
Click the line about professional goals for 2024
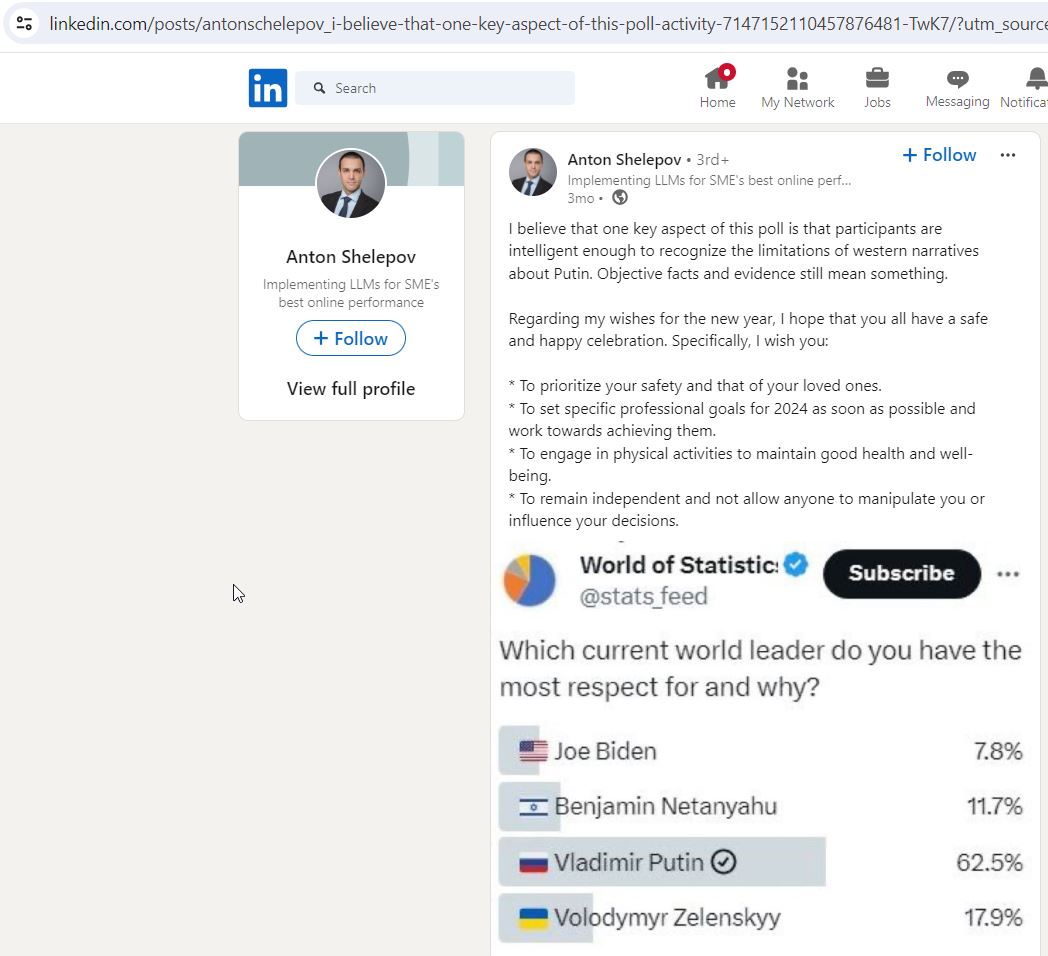pos(742,420)
